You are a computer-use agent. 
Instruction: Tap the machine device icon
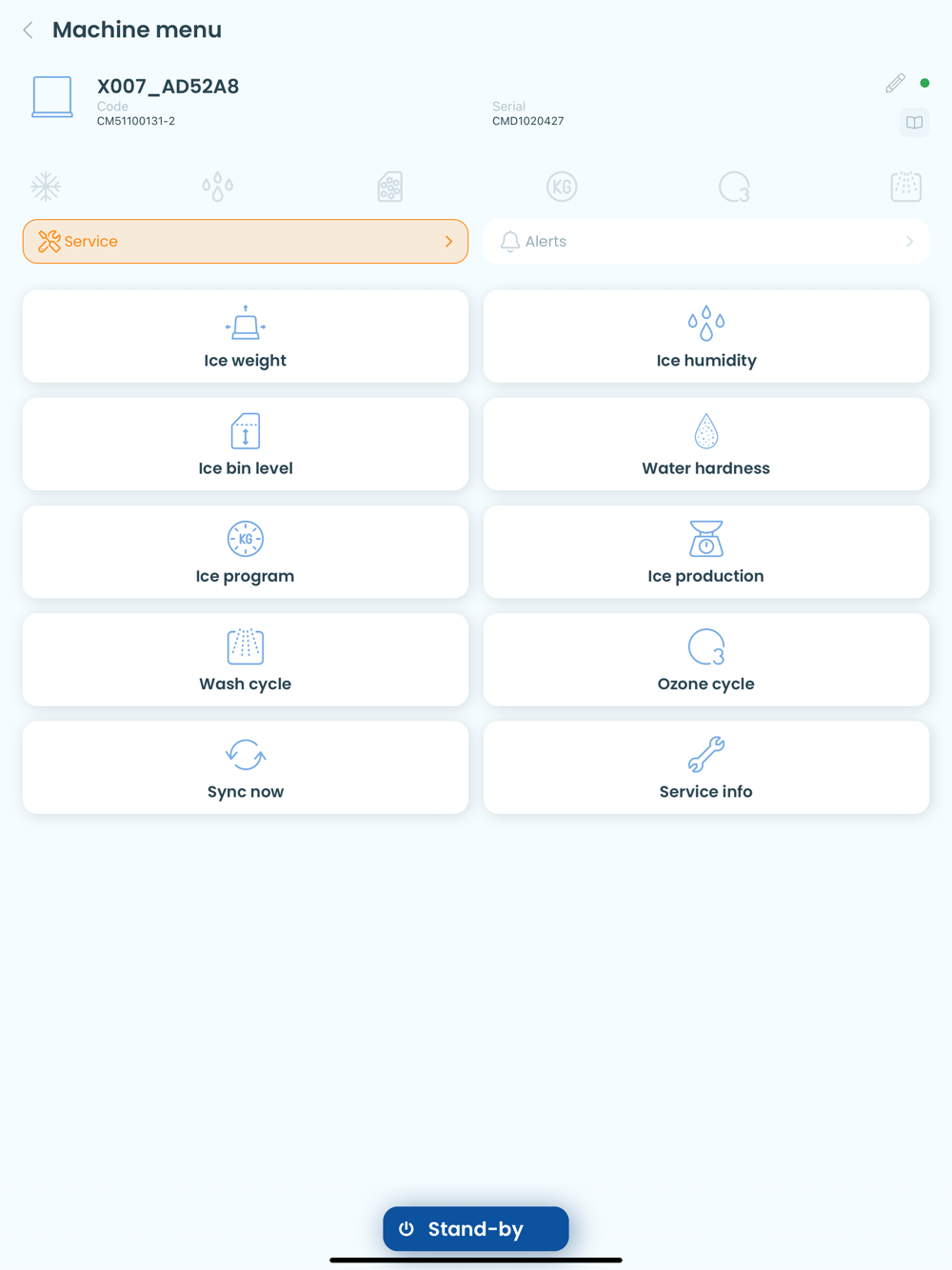(x=52, y=97)
